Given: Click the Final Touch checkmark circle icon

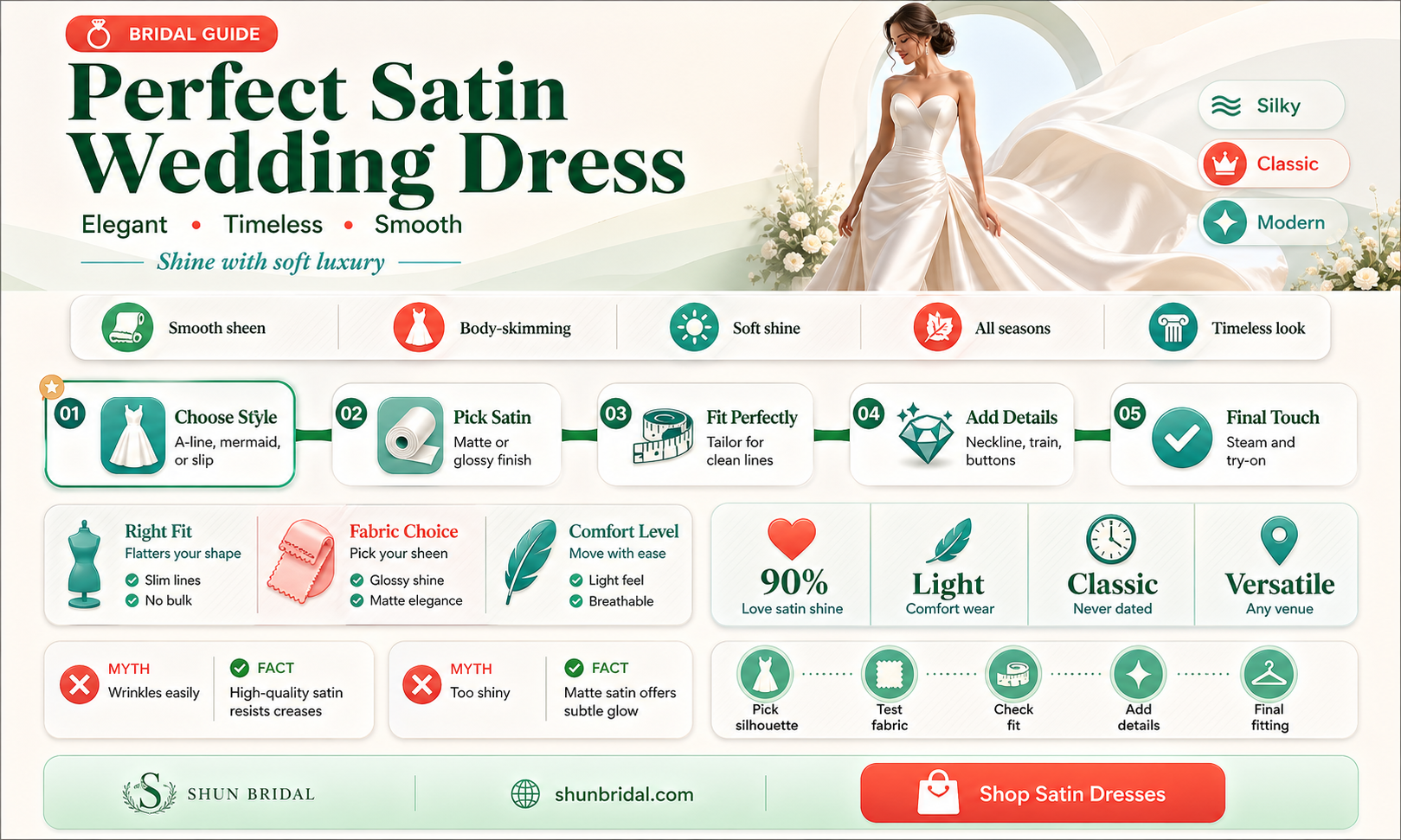Looking at the screenshot, I should [1182, 438].
